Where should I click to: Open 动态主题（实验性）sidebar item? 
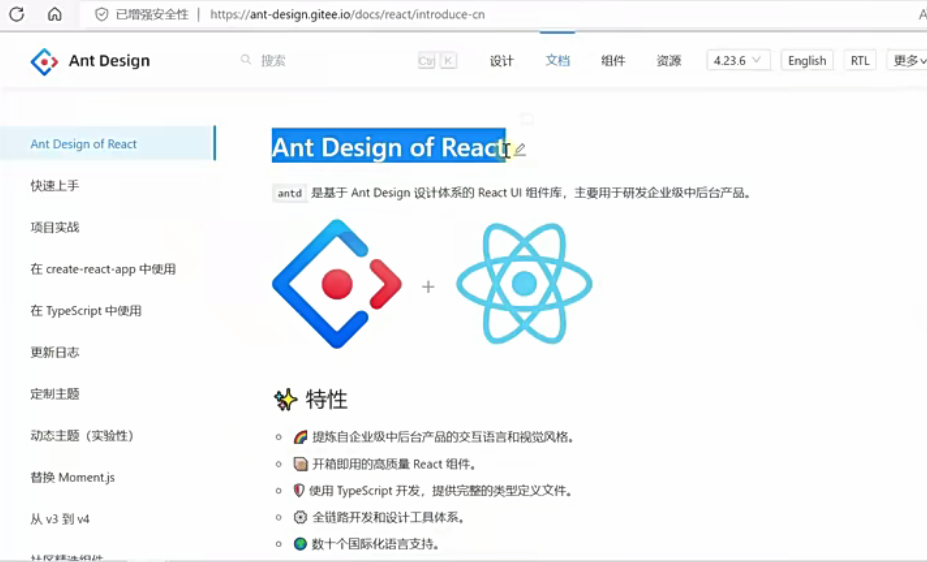click(x=83, y=436)
